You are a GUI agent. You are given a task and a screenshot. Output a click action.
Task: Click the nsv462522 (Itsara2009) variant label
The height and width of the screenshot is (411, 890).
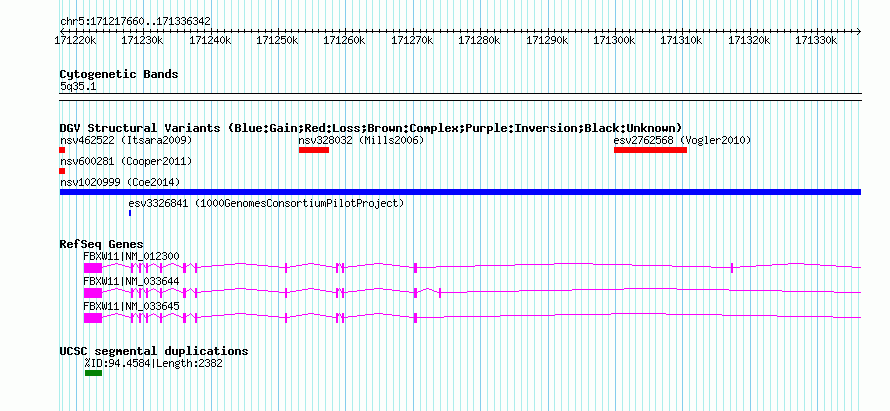[126, 140]
